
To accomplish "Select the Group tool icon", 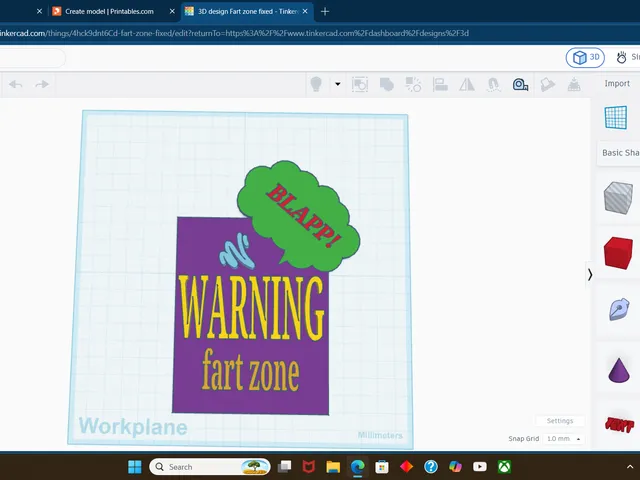I will coord(387,84).
